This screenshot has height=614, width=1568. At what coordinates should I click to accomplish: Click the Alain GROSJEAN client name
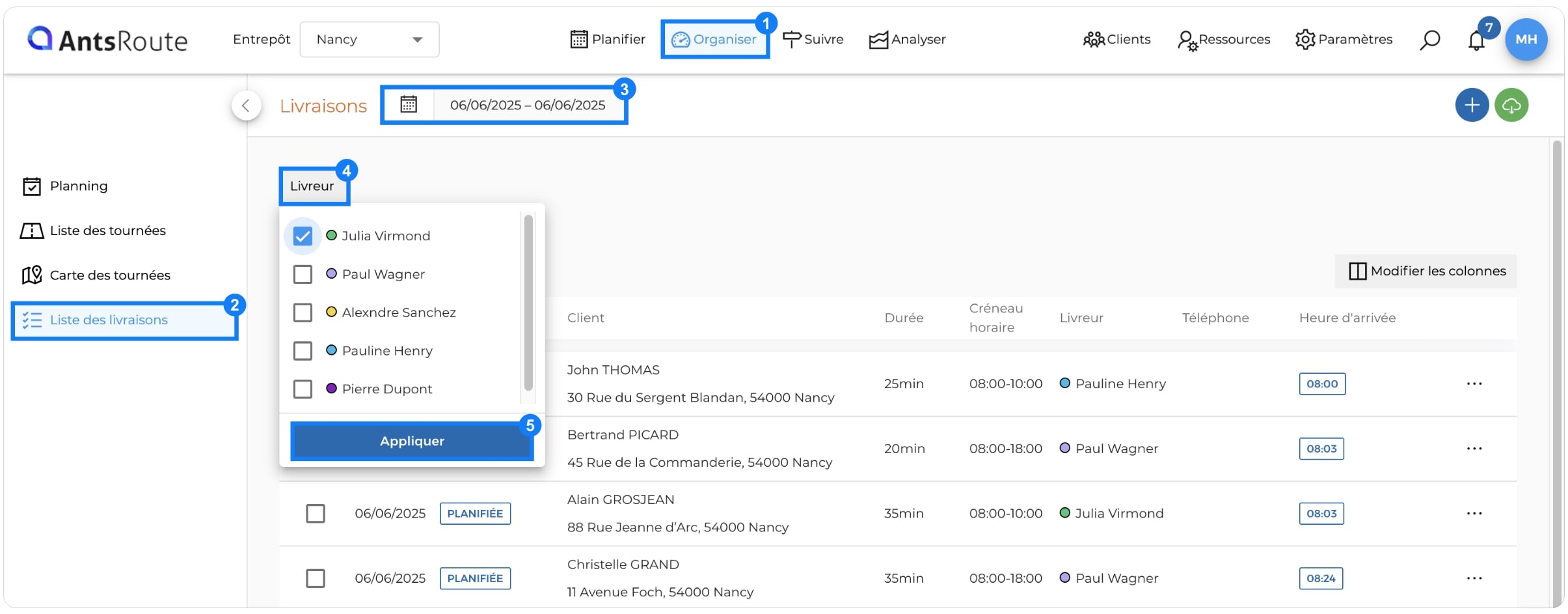621,499
